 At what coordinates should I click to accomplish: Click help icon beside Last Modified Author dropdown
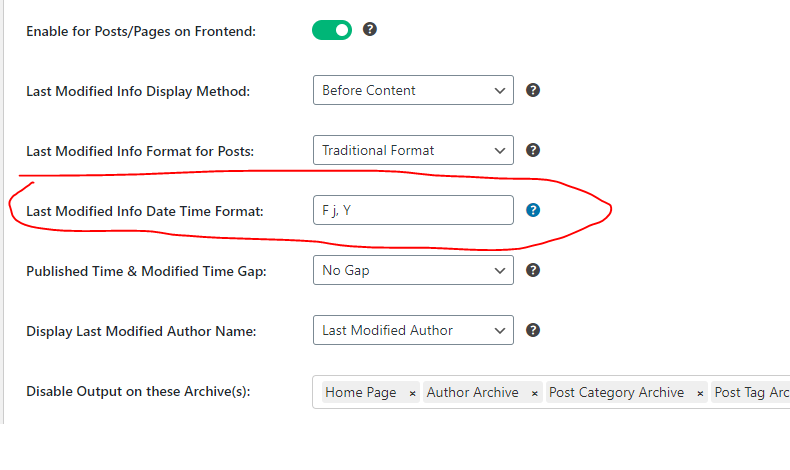(533, 330)
